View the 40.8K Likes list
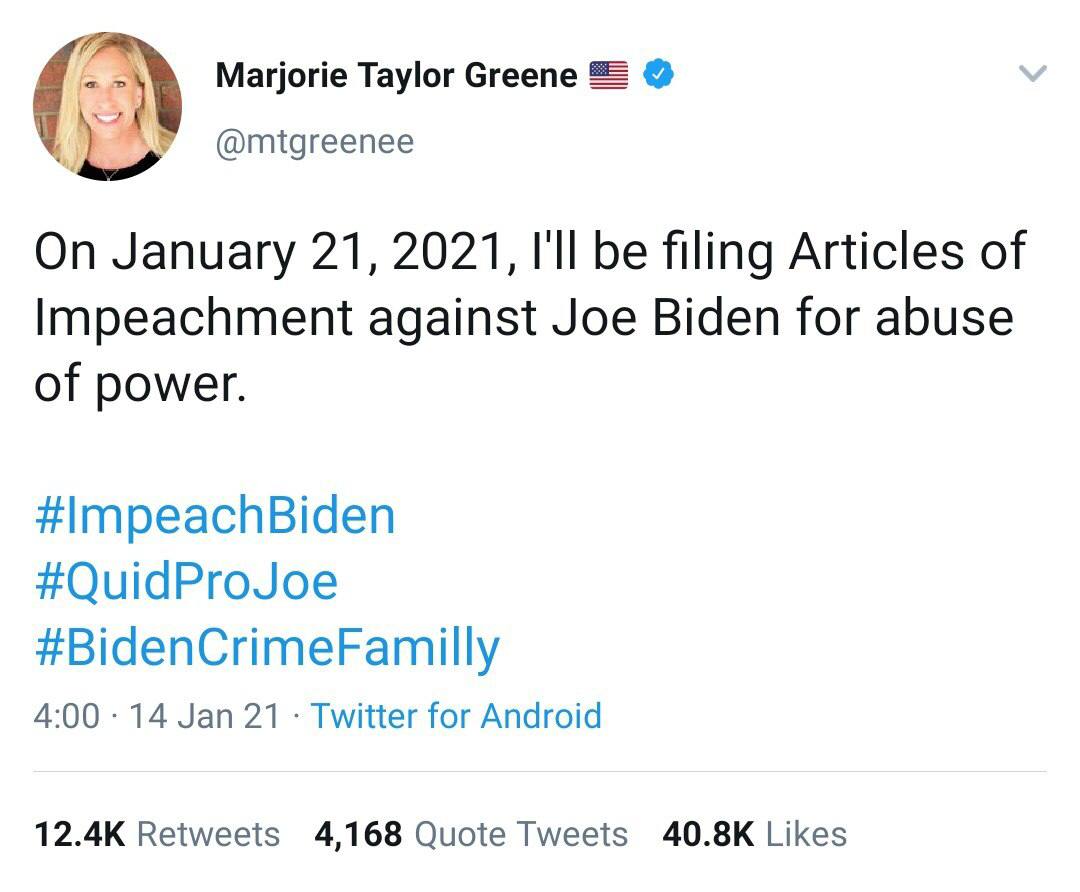 point(754,834)
